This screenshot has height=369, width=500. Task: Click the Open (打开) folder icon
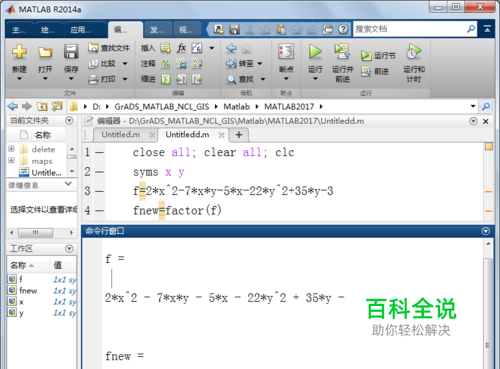coord(45,52)
